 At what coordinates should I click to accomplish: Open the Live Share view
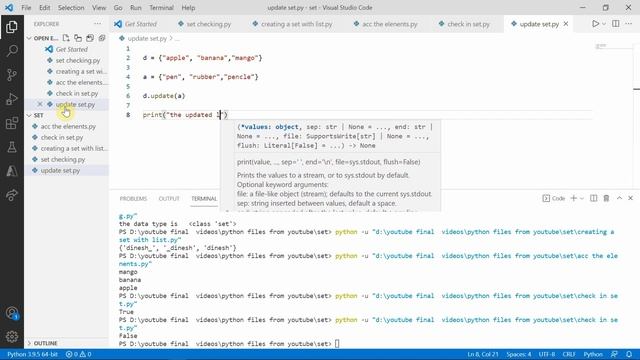tap(12, 195)
